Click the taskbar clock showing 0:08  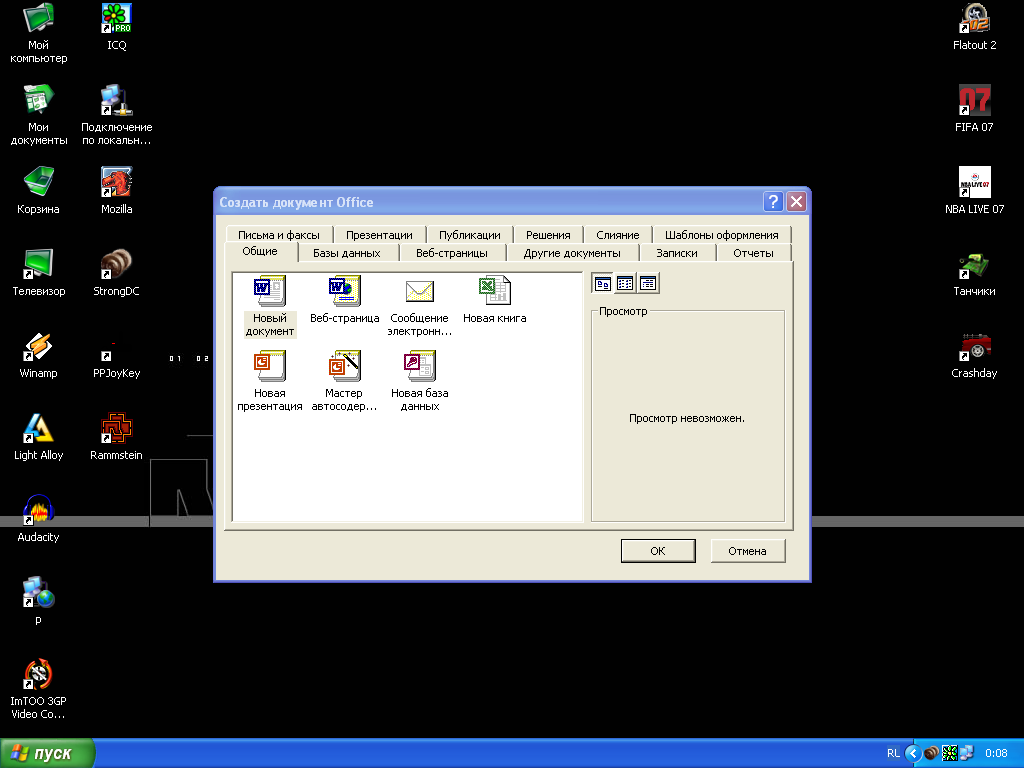coord(997,754)
